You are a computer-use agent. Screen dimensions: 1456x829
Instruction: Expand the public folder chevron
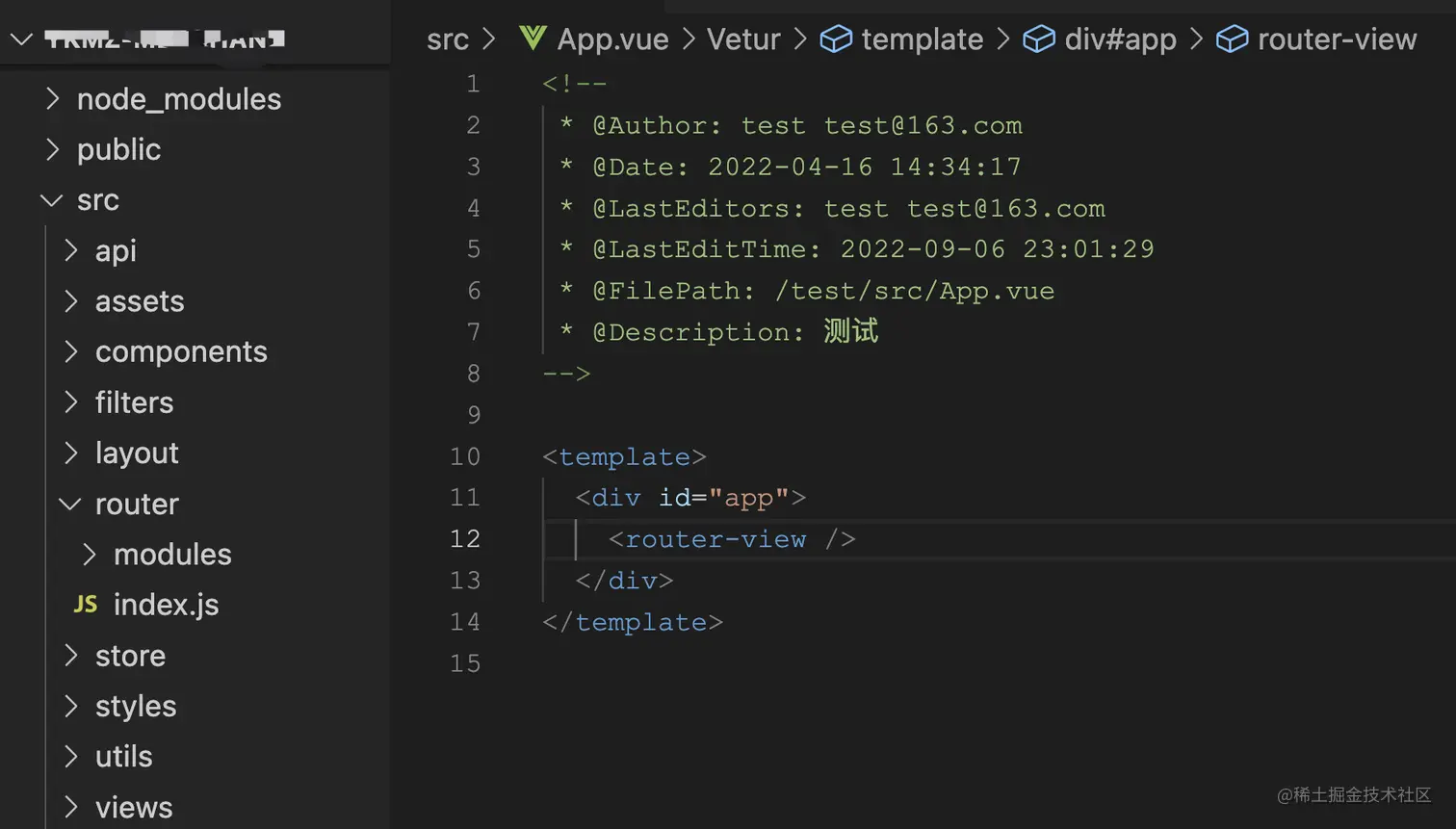53,149
